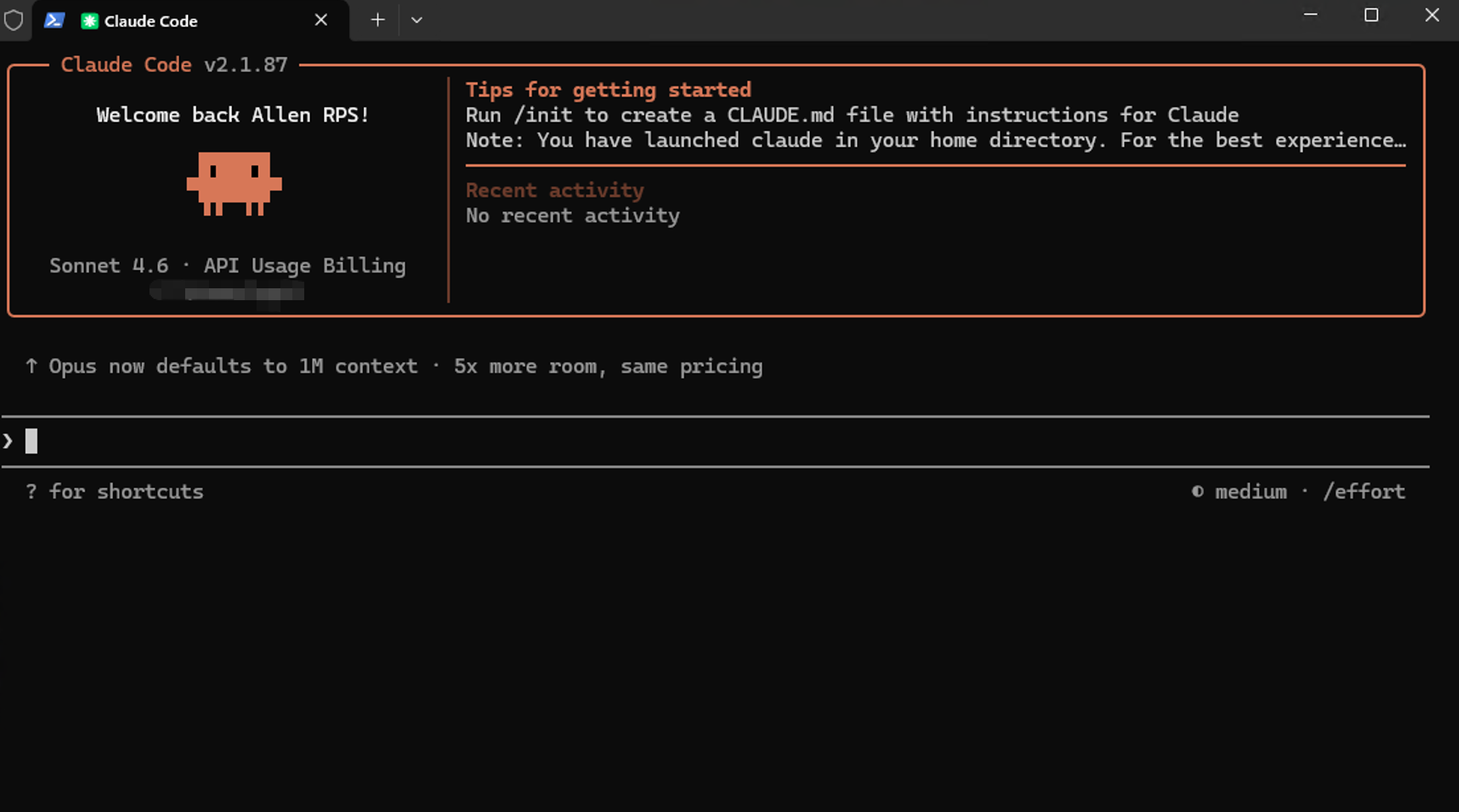This screenshot has width=1459, height=812.
Task: Click the shield icon in title bar
Action: point(13,20)
